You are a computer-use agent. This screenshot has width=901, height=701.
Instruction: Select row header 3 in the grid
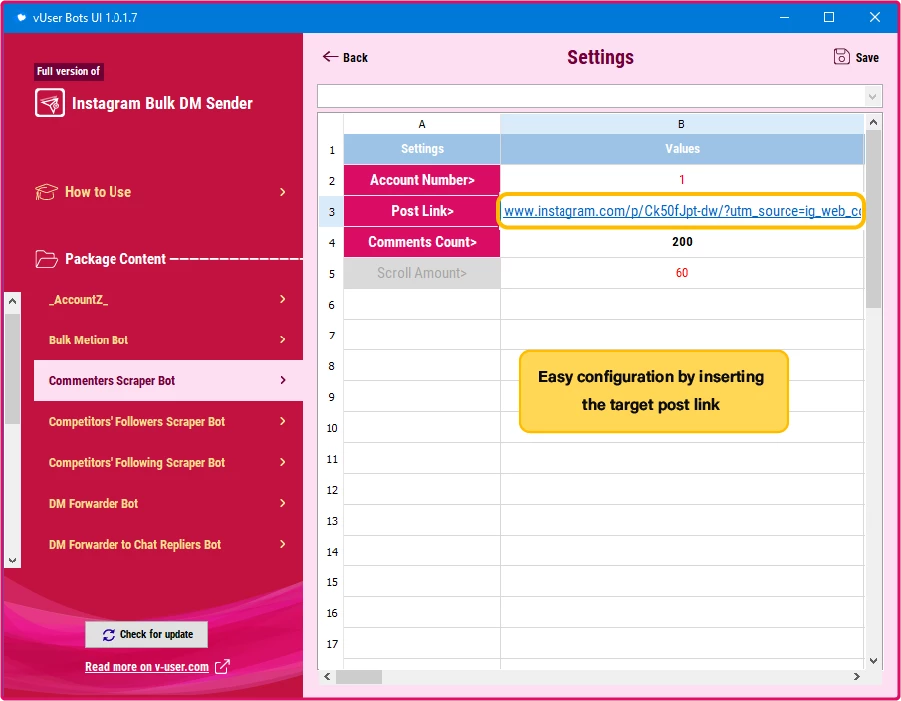pos(332,211)
